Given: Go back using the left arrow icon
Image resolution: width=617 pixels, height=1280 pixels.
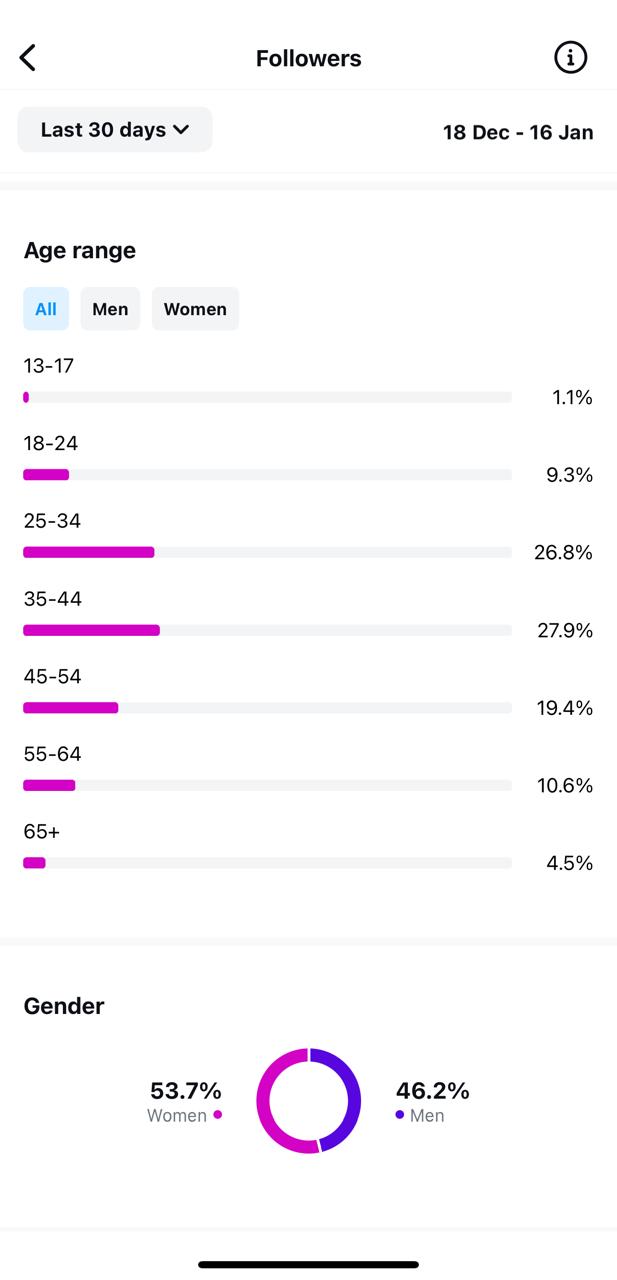Looking at the screenshot, I should click(x=28, y=58).
